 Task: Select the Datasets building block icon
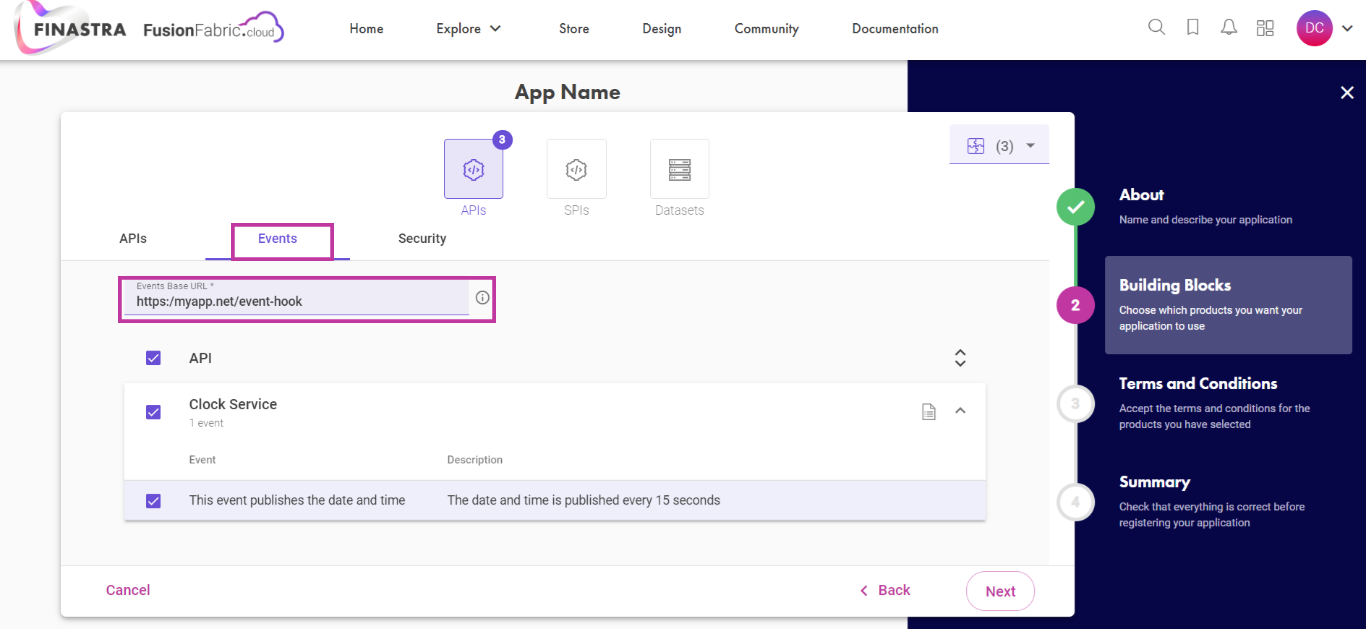coord(680,169)
